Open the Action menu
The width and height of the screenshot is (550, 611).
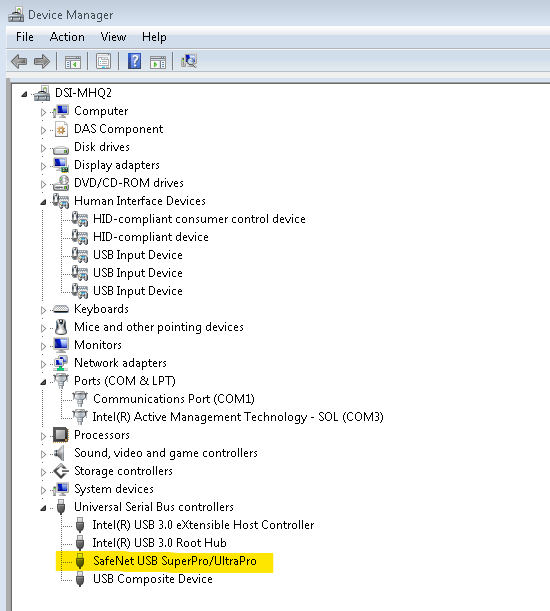point(67,37)
